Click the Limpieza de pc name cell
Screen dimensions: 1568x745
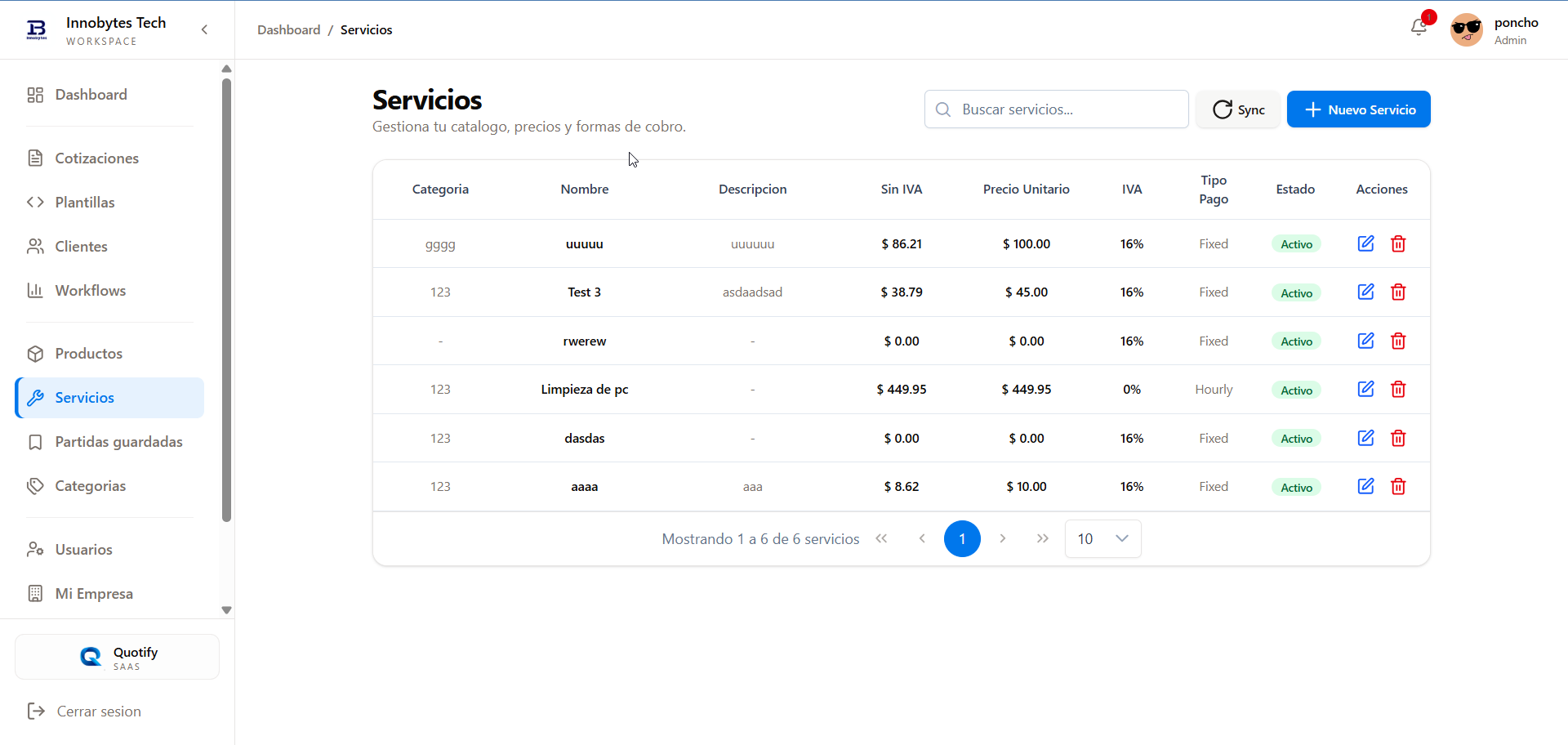point(585,390)
